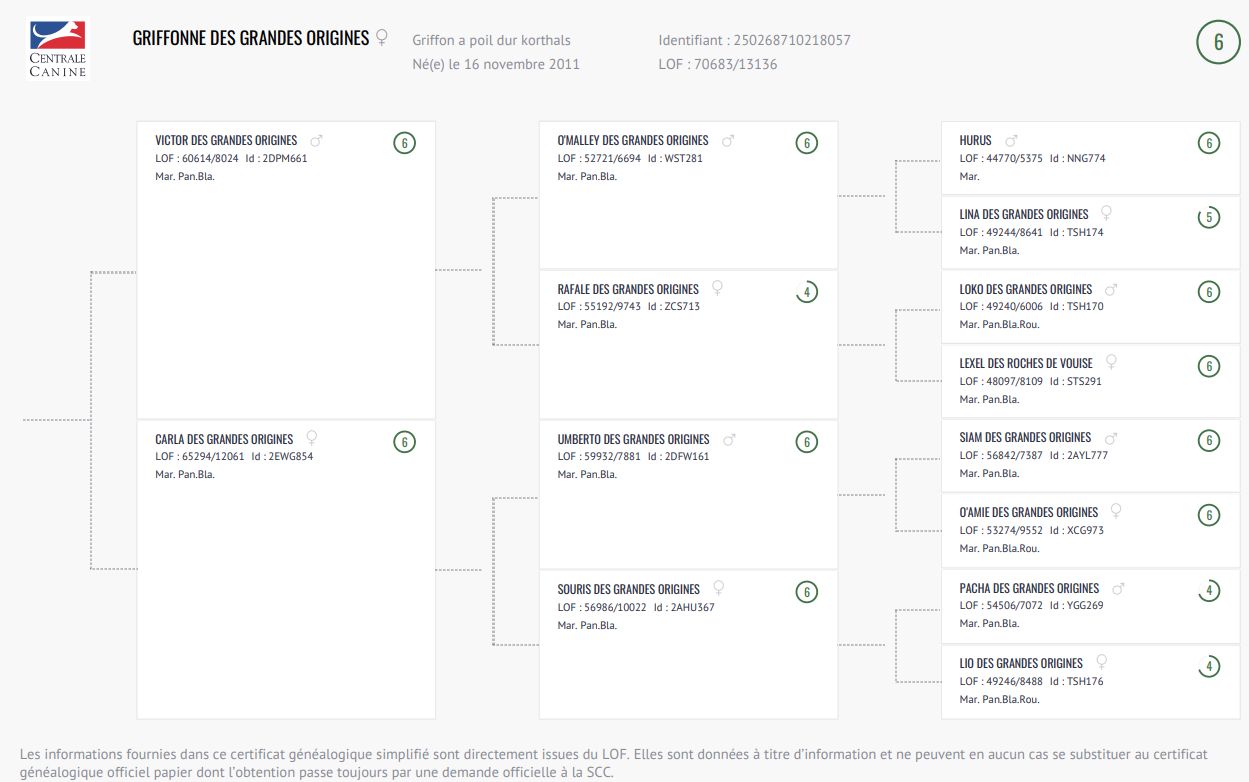Image resolution: width=1249 pixels, height=782 pixels.
Task: Click the rating 4 circle on Pacha's card
Action: (x=1209, y=591)
